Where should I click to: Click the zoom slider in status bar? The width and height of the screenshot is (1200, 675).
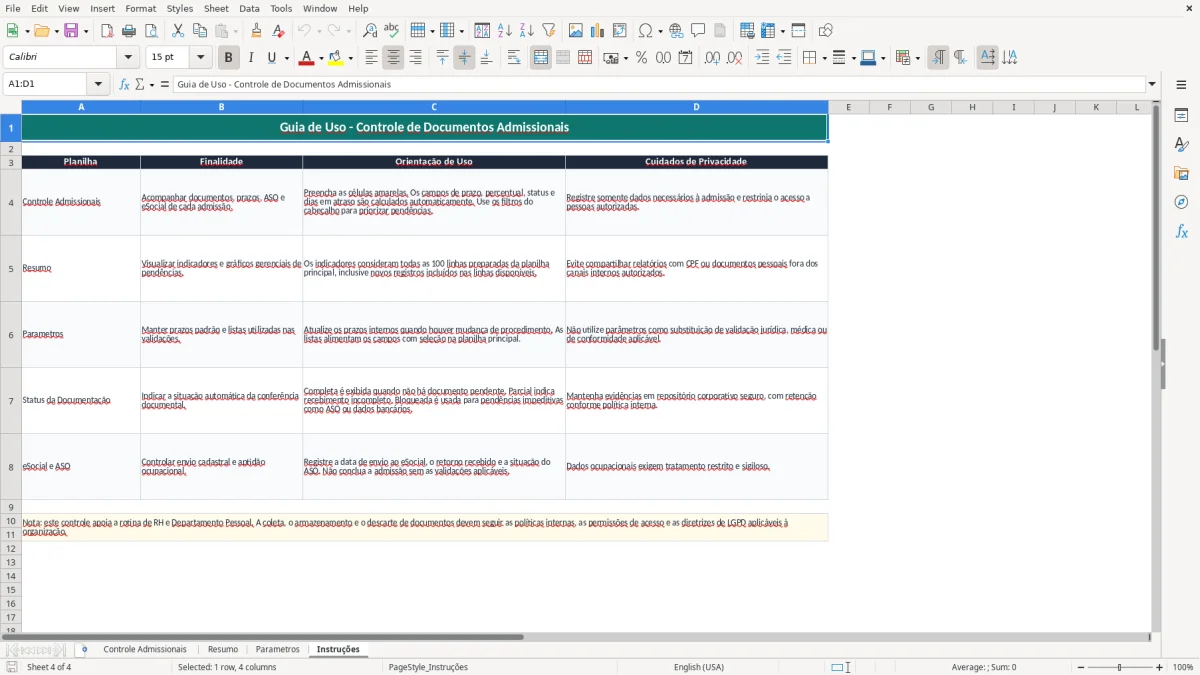[x=1120, y=667]
